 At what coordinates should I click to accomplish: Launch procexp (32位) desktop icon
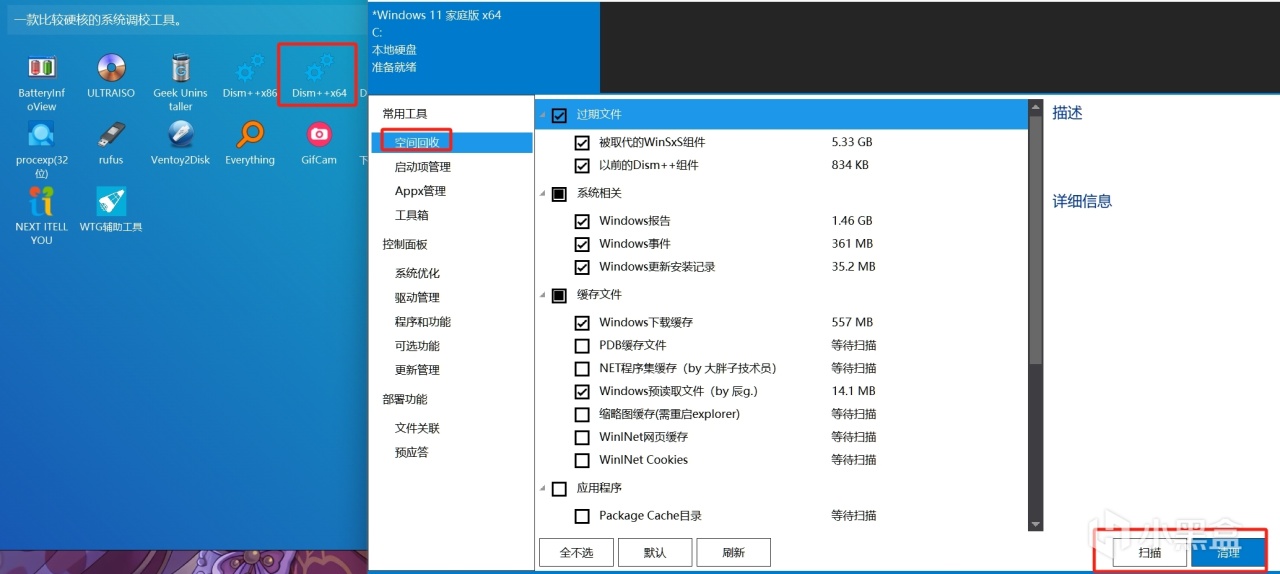(x=41, y=149)
